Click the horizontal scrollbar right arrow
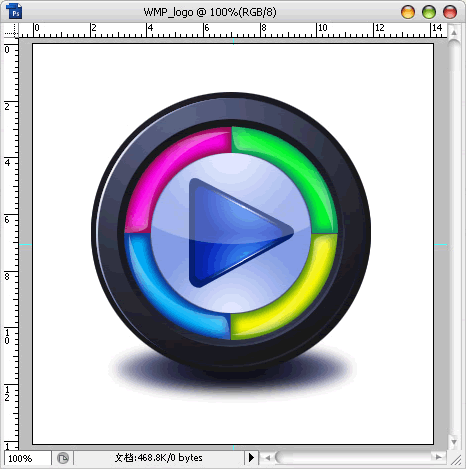The height and width of the screenshot is (469, 466). (x=438, y=457)
